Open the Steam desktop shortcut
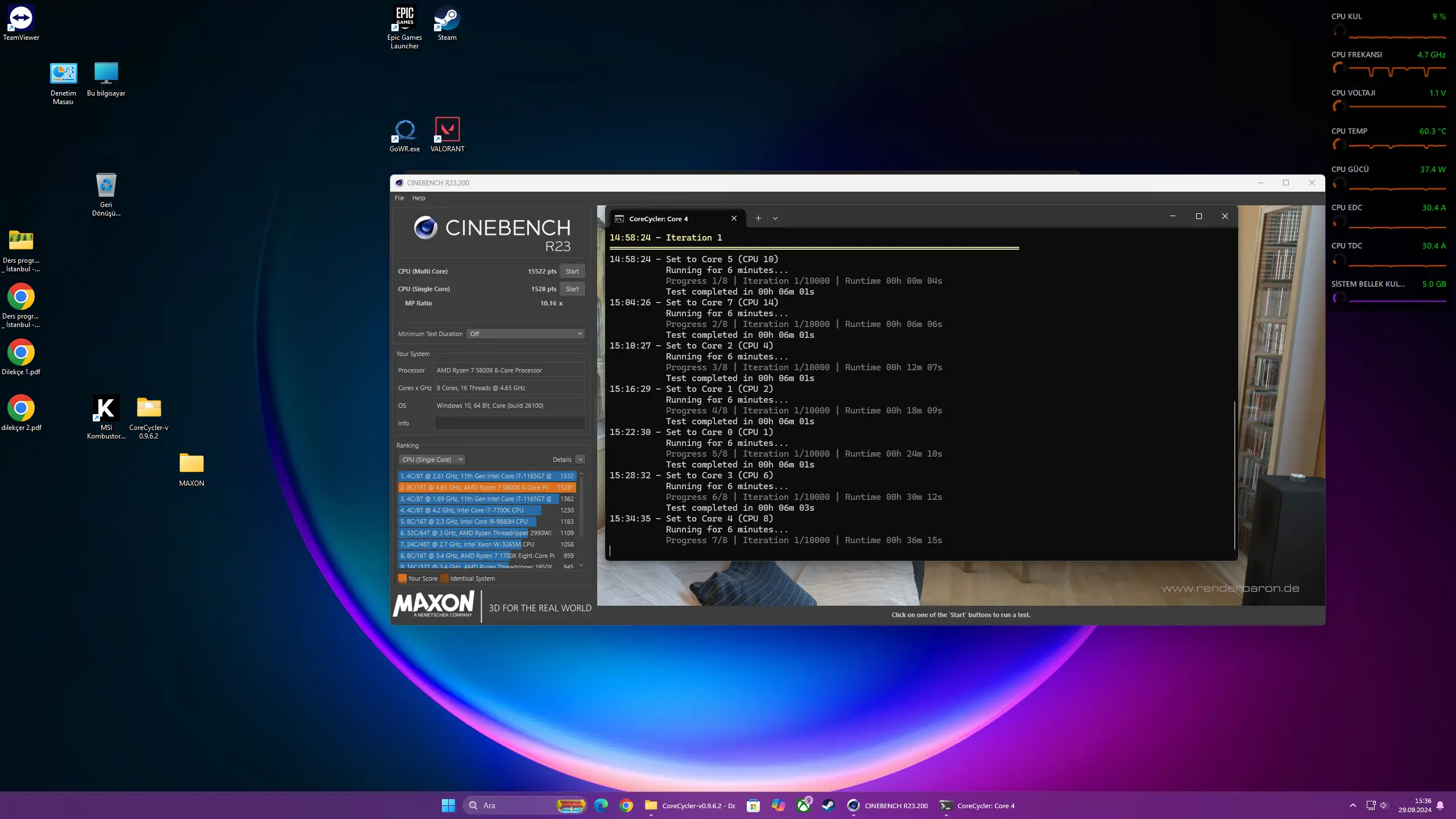 (447, 23)
